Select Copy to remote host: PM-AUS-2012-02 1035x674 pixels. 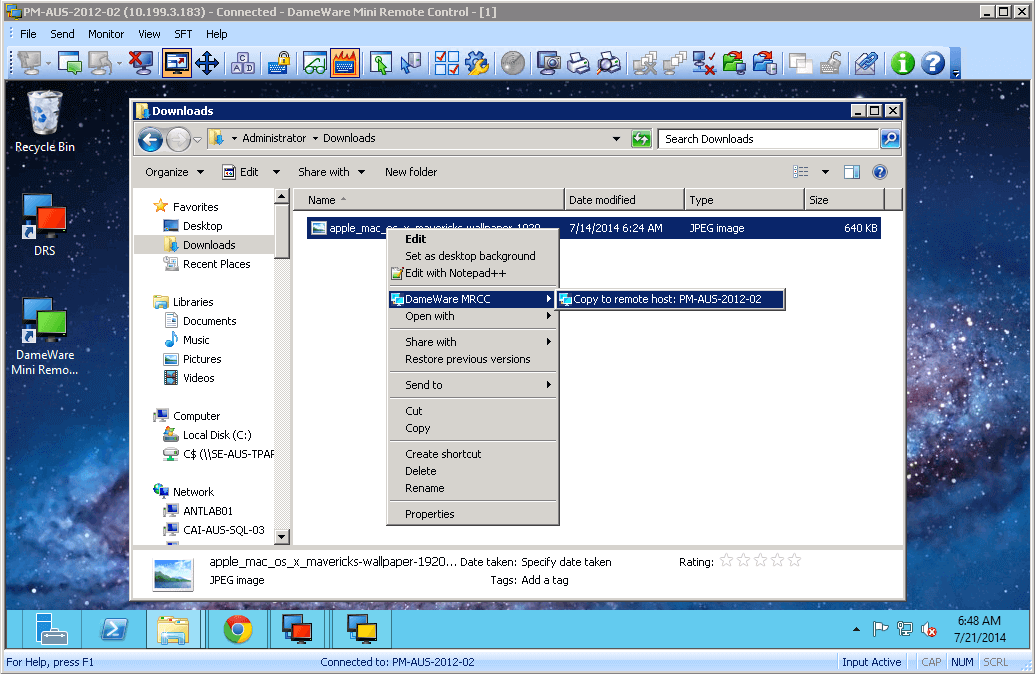(671, 299)
